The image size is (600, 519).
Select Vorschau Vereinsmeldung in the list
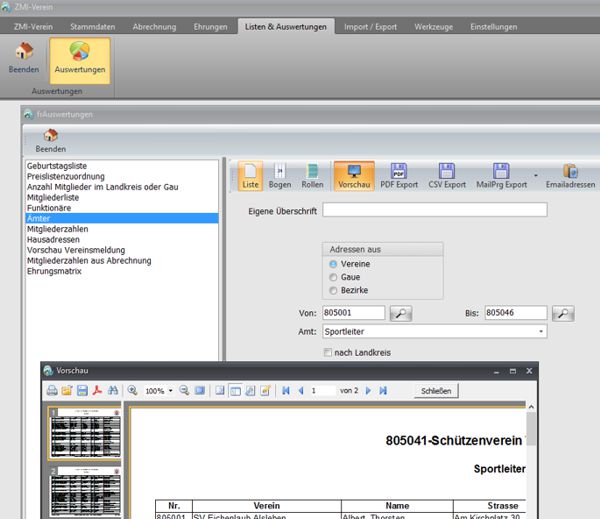point(122,250)
